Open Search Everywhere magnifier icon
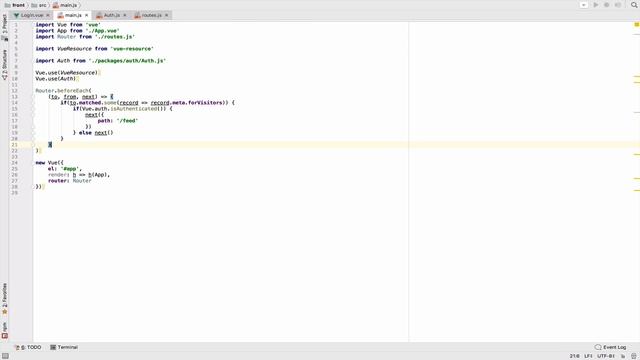This screenshot has width=640, height=360. [634, 5]
